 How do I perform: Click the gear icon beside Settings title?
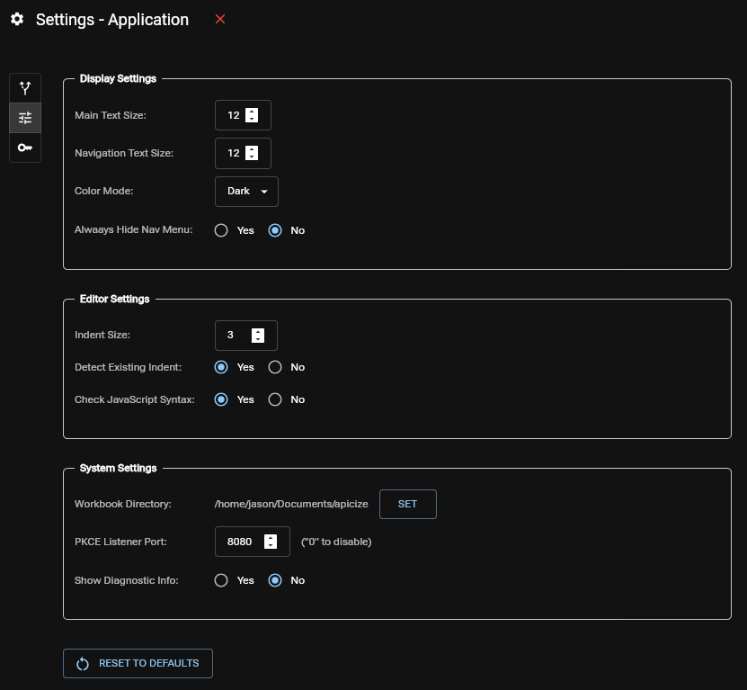tap(17, 20)
